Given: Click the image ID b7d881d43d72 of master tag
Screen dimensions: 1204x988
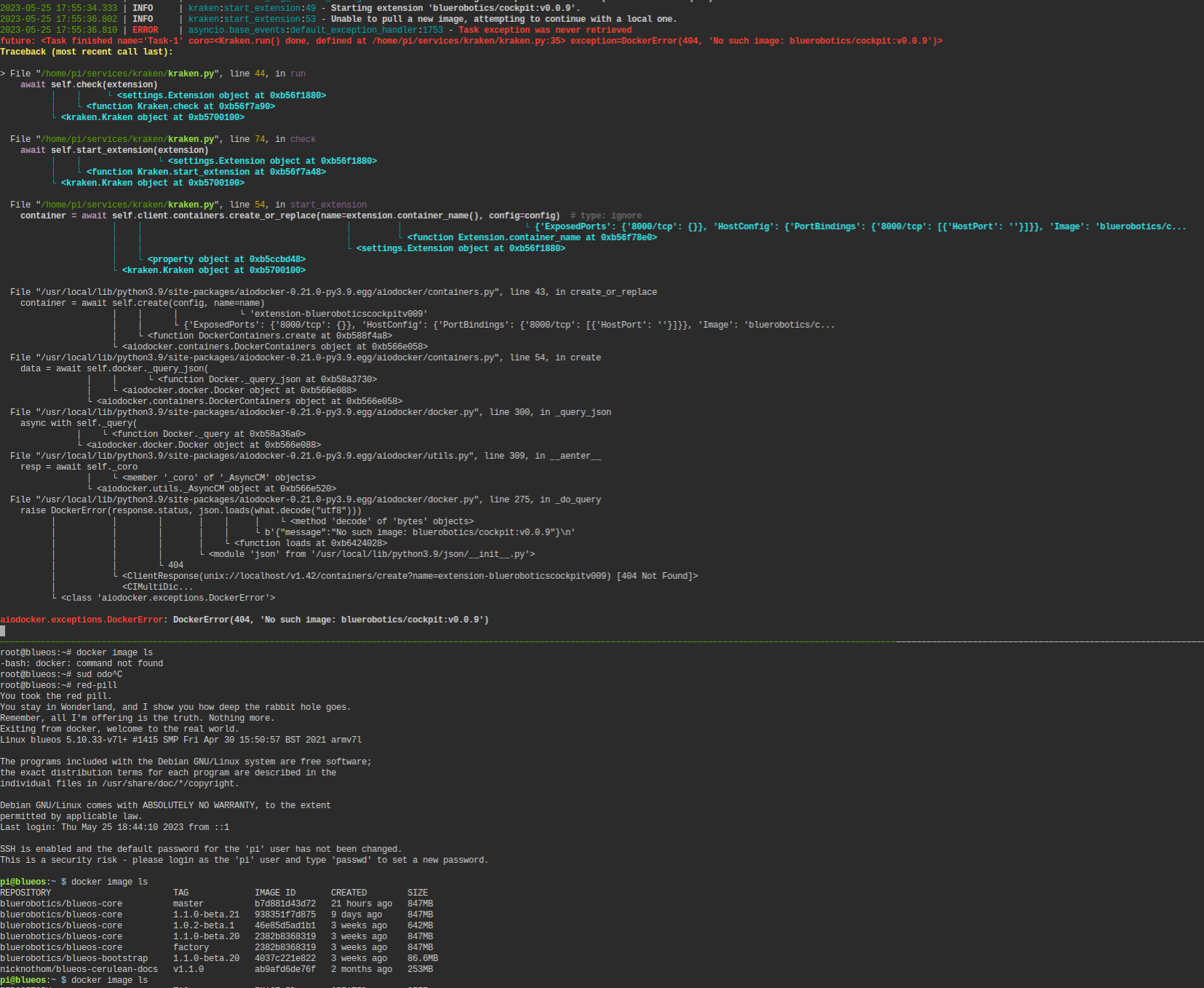Looking at the screenshot, I should [285, 903].
